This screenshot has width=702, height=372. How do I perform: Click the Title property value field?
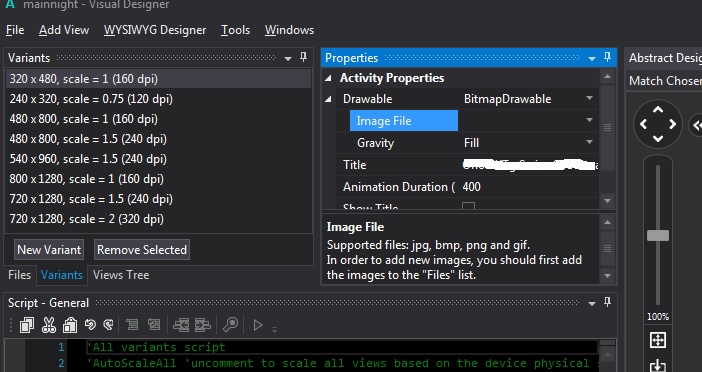[530, 165]
